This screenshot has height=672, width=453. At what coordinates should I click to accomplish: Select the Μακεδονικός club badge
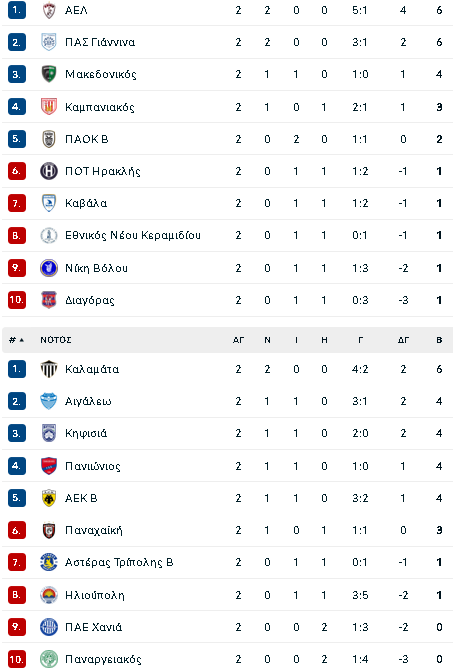[49, 74]
